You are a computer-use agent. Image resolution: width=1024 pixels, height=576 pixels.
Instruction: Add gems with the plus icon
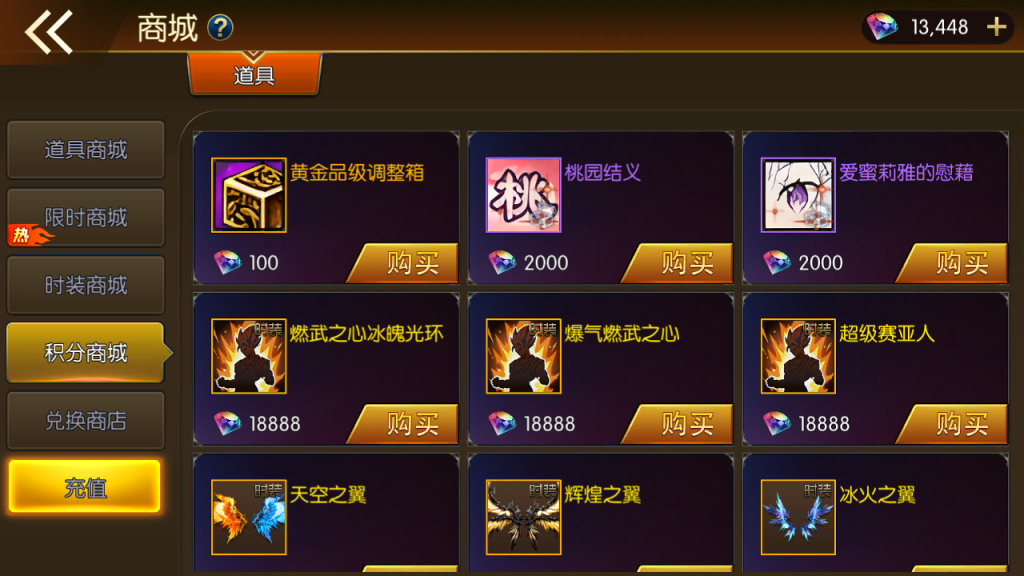pos(997,27)
